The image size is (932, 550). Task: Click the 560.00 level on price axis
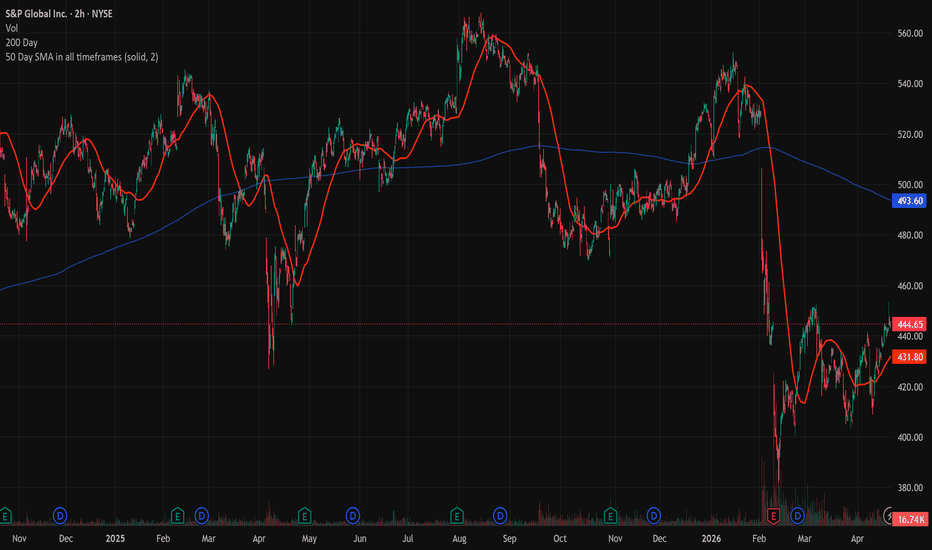point(910,33)
